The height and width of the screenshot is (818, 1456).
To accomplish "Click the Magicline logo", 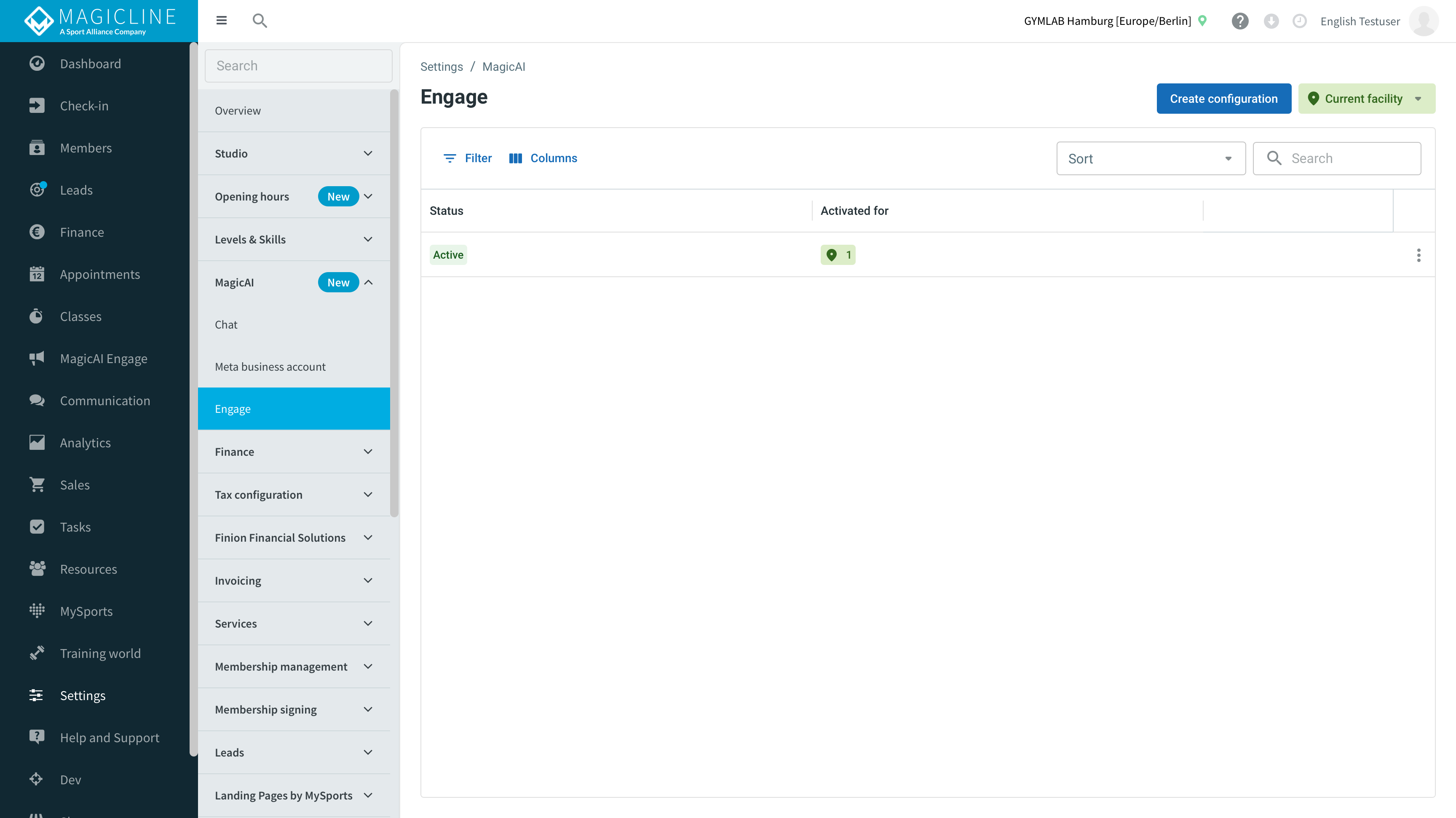I will [100, 21].
